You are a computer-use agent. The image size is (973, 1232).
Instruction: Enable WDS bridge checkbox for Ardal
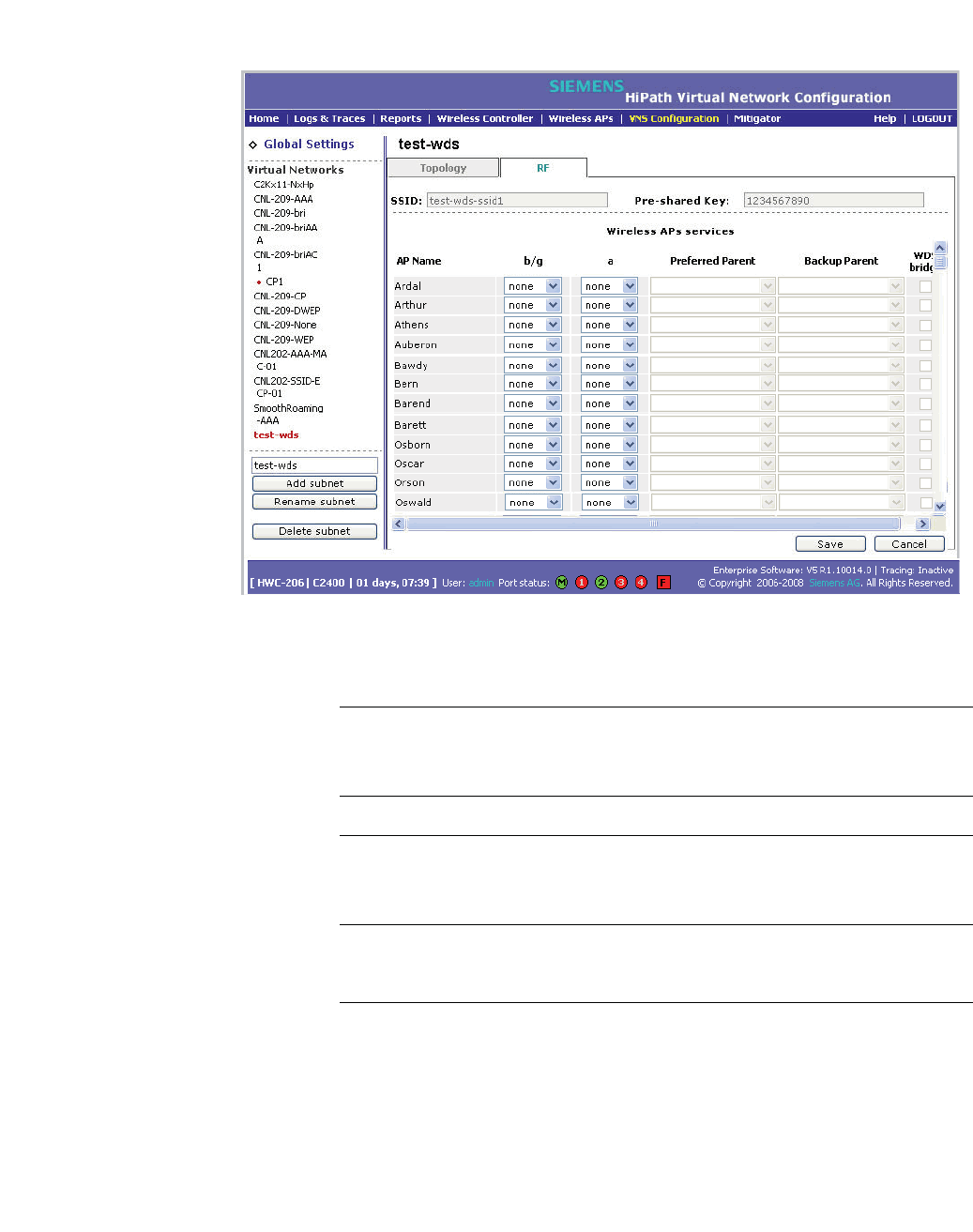pos(925,286)
